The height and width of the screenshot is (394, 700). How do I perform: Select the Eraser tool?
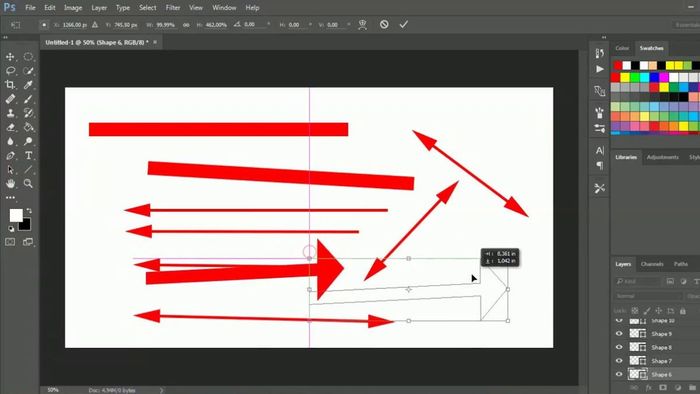[x=10, y=127]
